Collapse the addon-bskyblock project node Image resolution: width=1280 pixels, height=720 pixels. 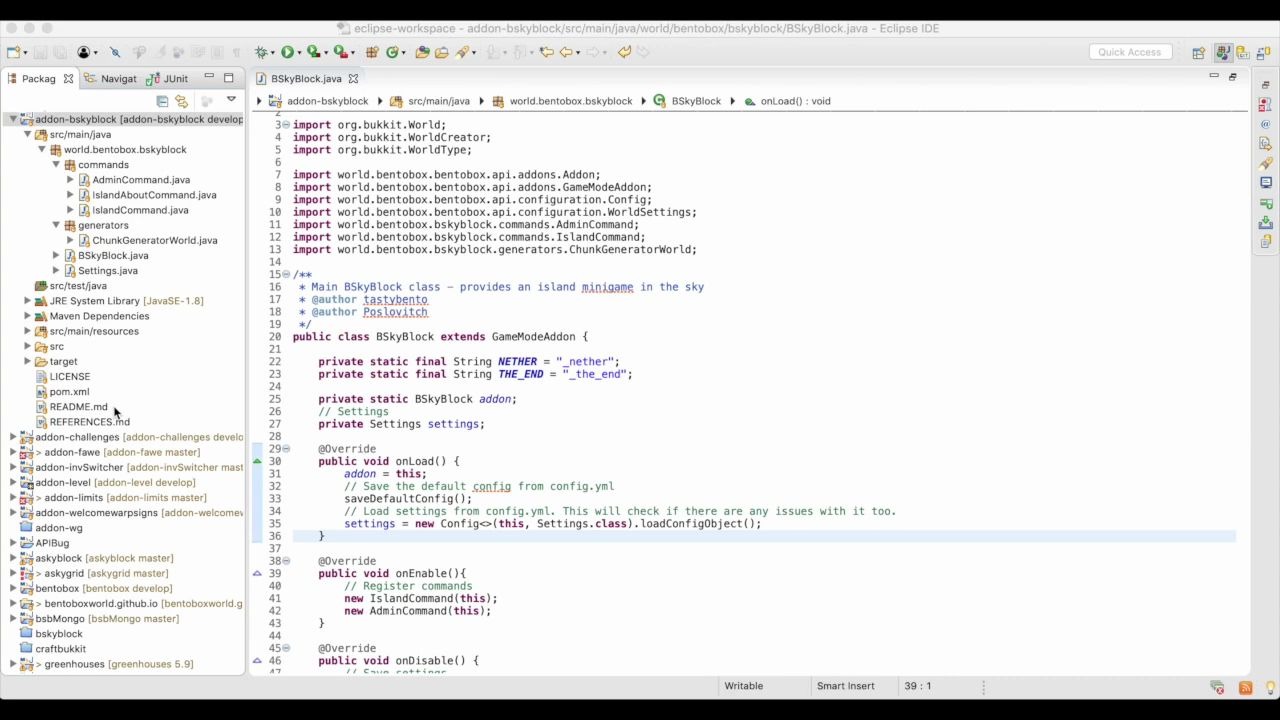tap(13, 119)
